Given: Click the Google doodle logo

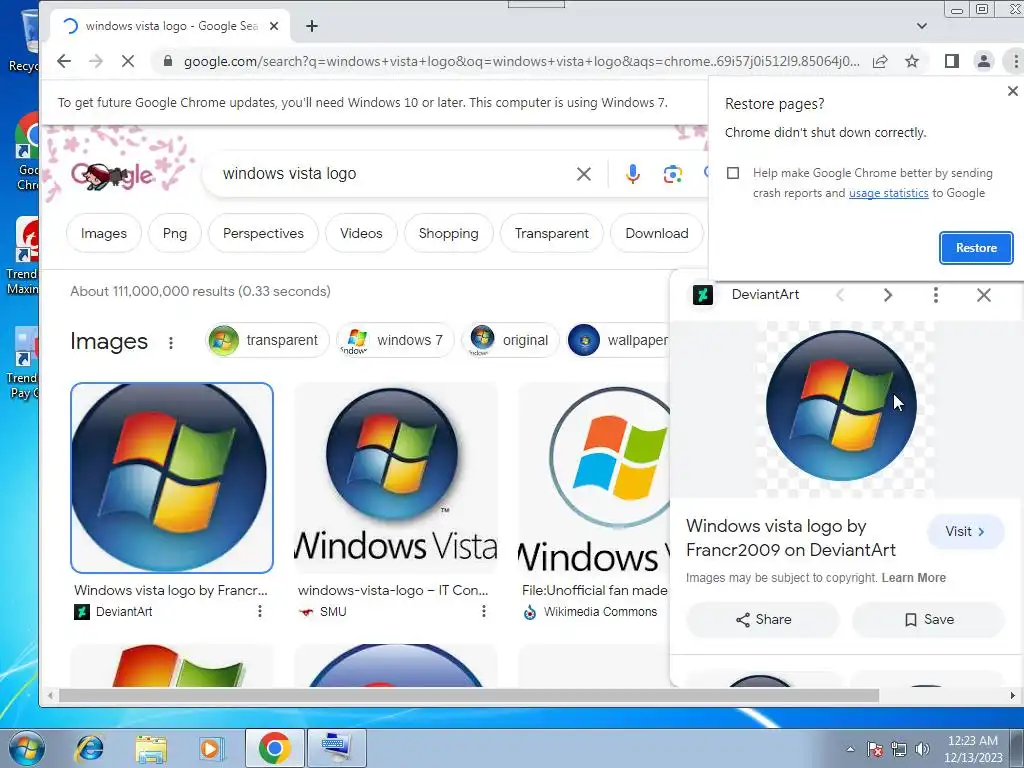Looking at the screenshot, I should click(112, 175).
